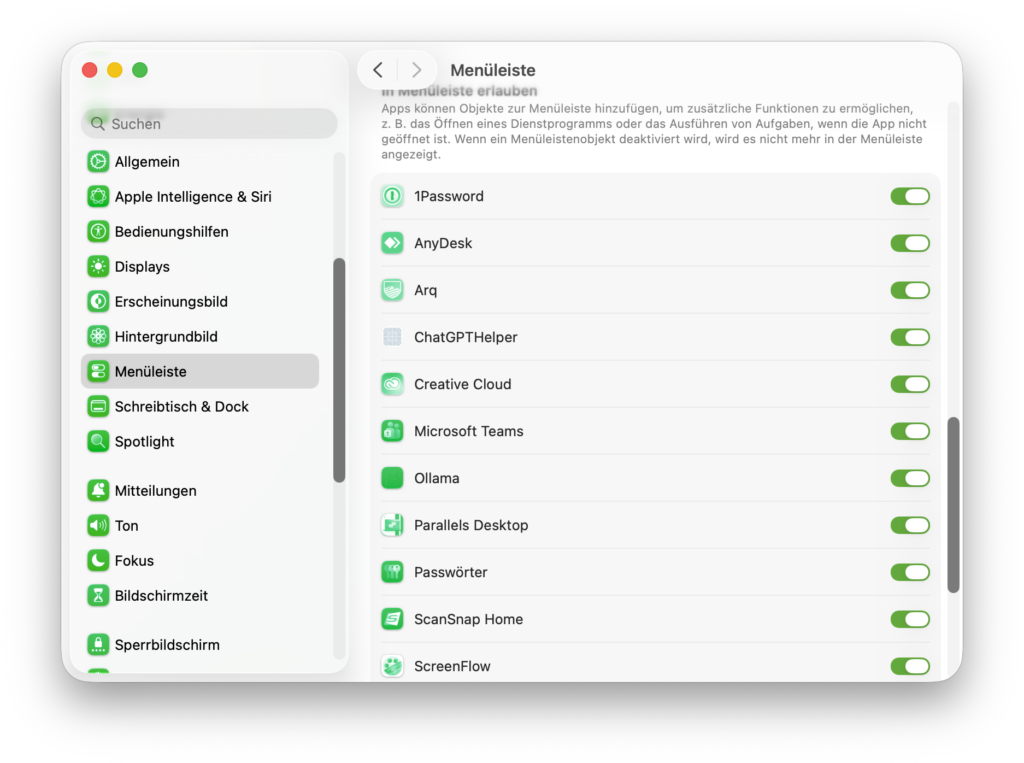Click the Creative Cloud app icon
The image size is (1024, 763).
coord(391,384)
